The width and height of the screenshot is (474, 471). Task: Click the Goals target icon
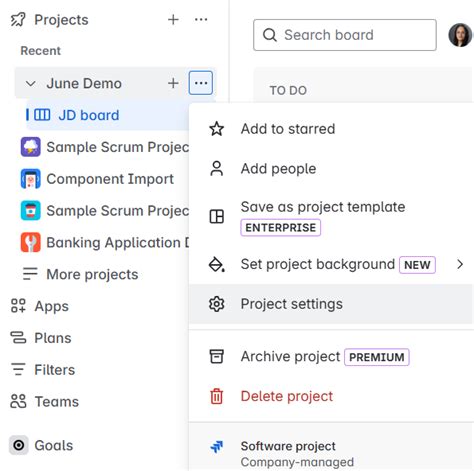pos(19,445)
